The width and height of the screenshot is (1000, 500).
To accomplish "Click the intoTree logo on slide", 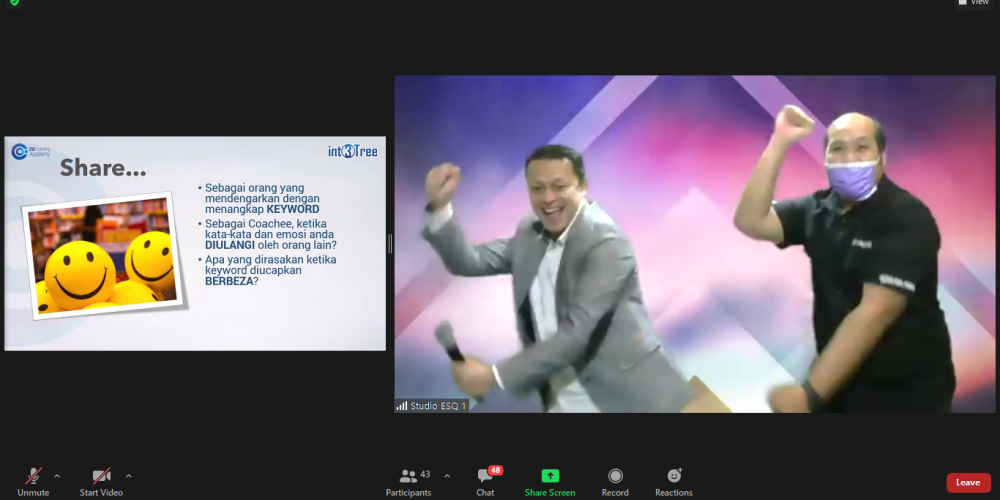I will click(352, 152).
